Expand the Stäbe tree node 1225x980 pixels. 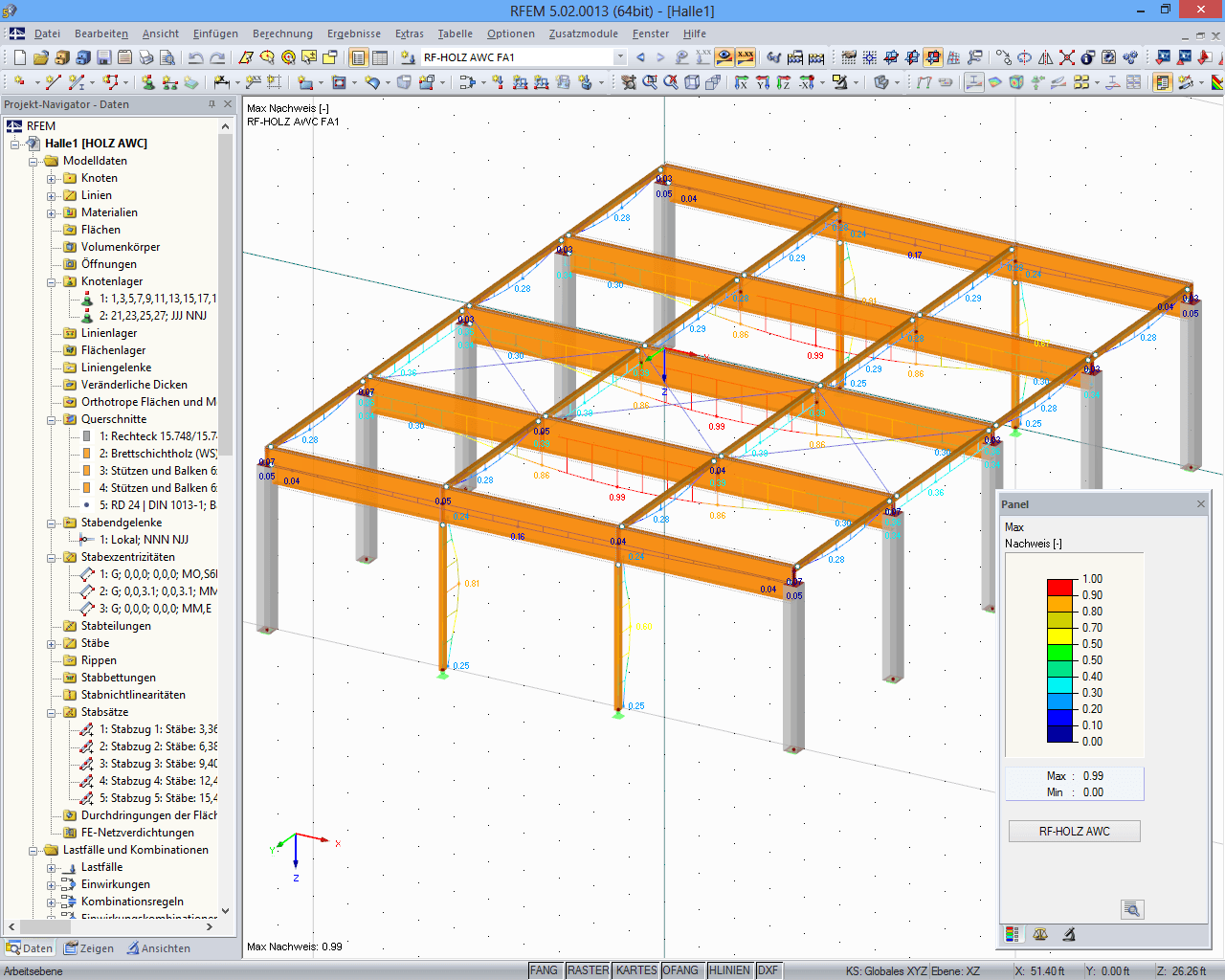52,643
